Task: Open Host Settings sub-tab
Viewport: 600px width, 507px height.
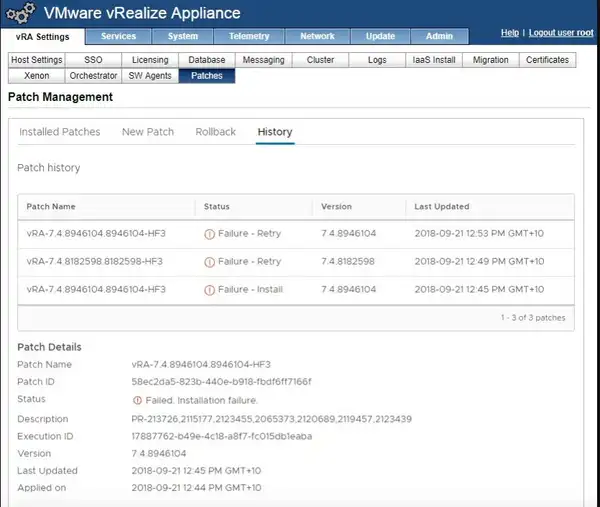Action: coord(37,60)
